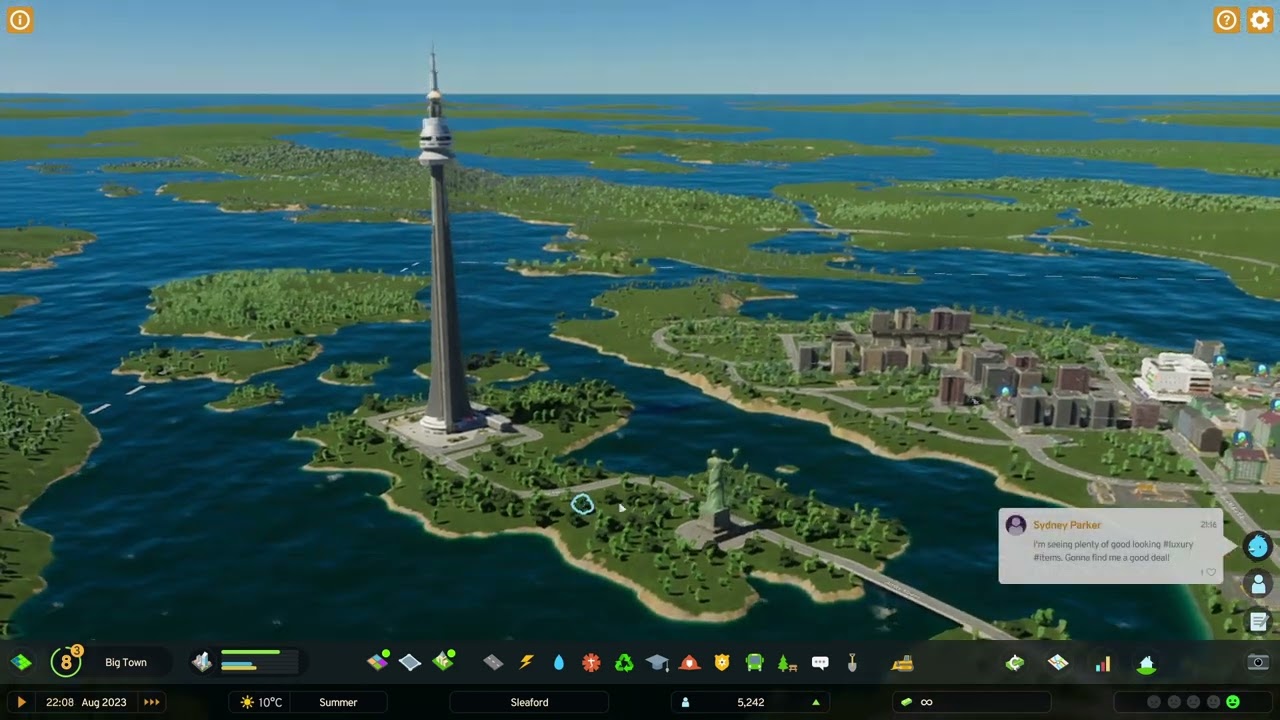Open the Healthcare & Deathcare menu
The image size is (1280, 720).
point(591,662)
